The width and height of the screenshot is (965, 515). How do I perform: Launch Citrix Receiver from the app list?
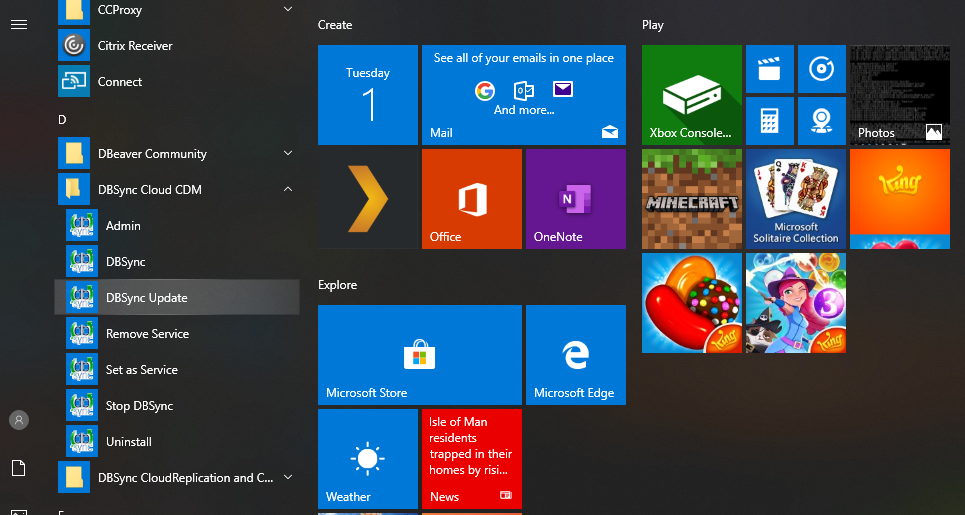(x=134, y=46)
